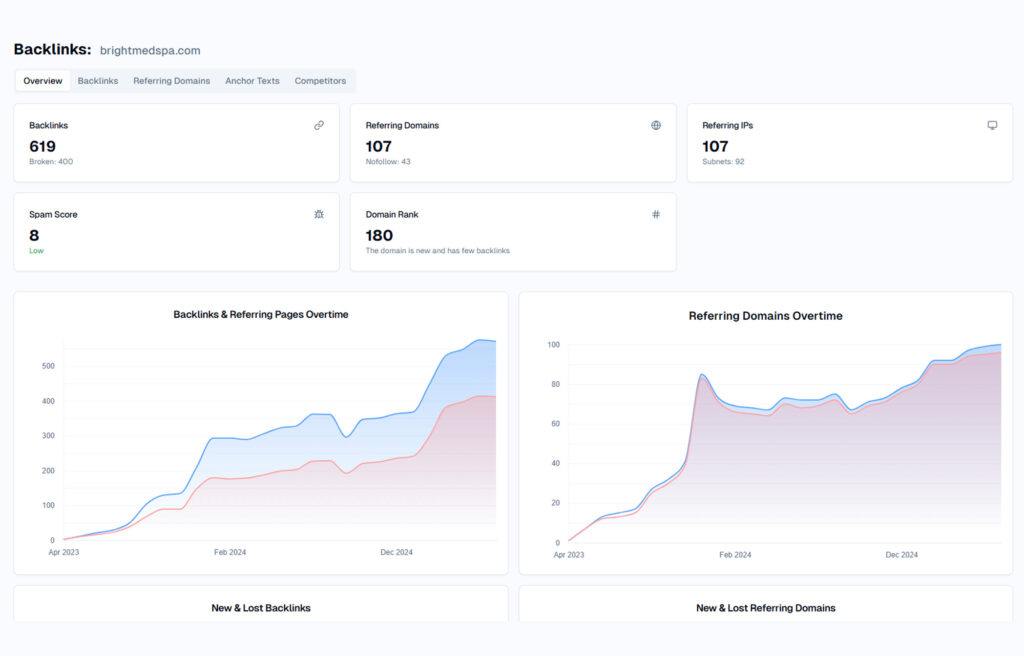This screenshot has width=1024, height=656.
Task: View the Competitors tab
Action: pyautogui.click(x=319, y=81)
